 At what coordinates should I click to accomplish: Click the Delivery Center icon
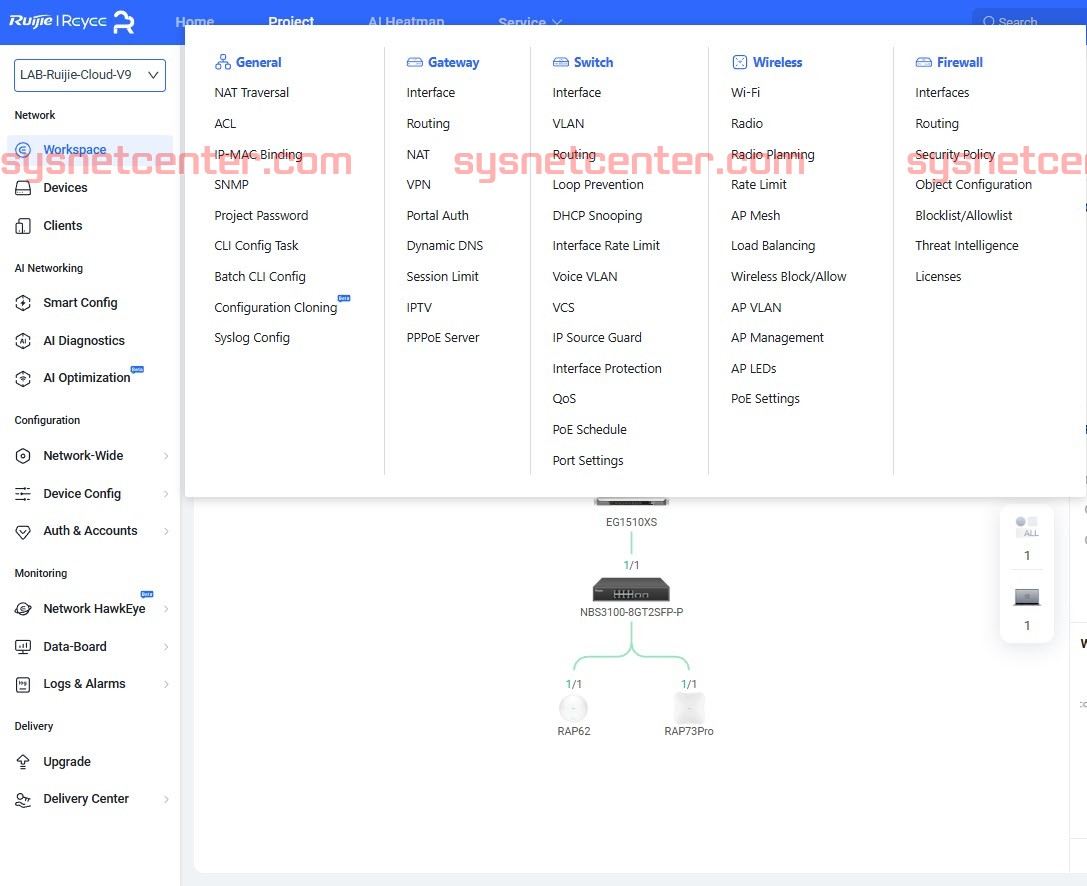[x=23, y=800]
